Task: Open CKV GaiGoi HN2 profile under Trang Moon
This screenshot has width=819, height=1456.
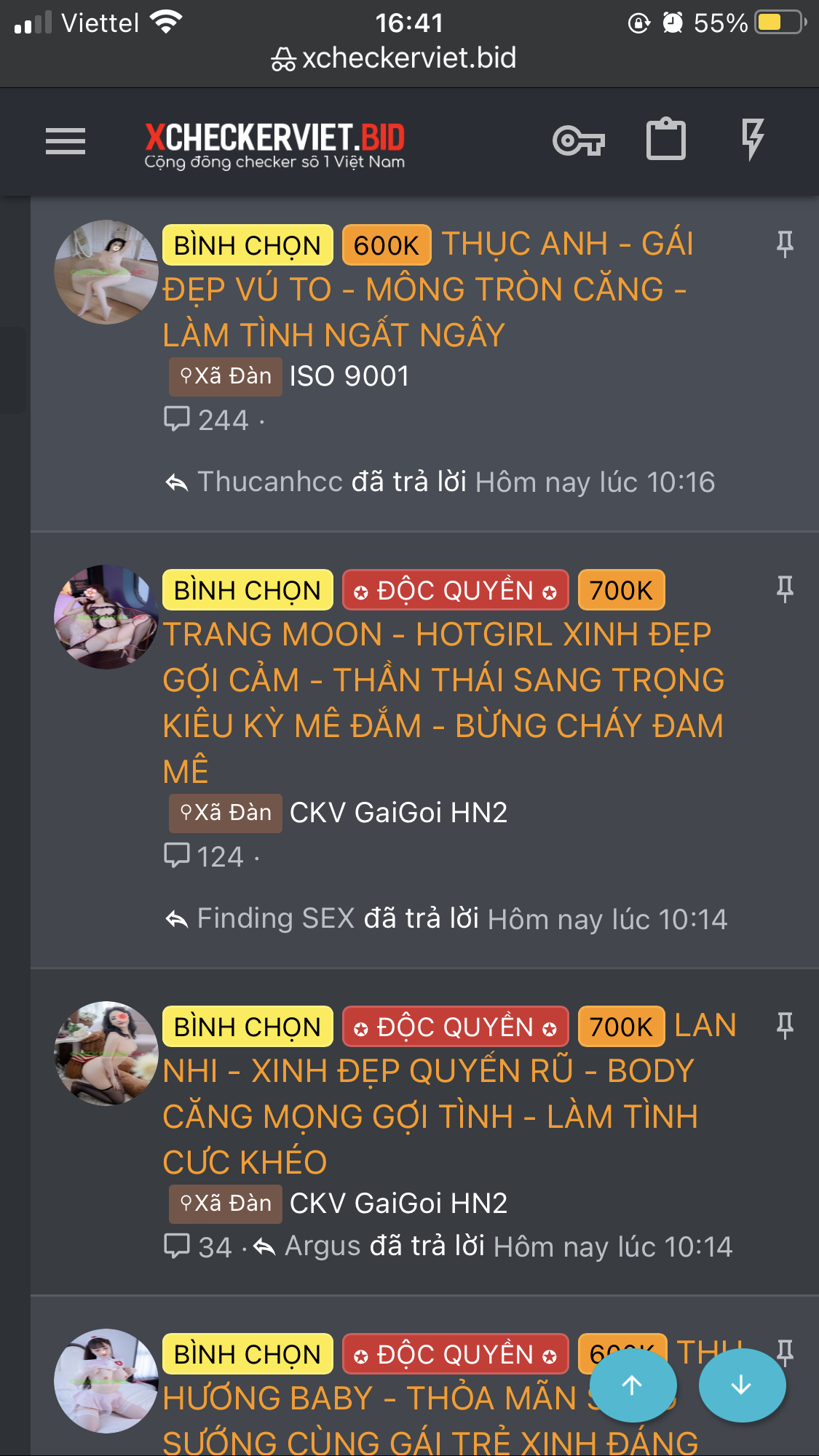Action: pos(398,813)
